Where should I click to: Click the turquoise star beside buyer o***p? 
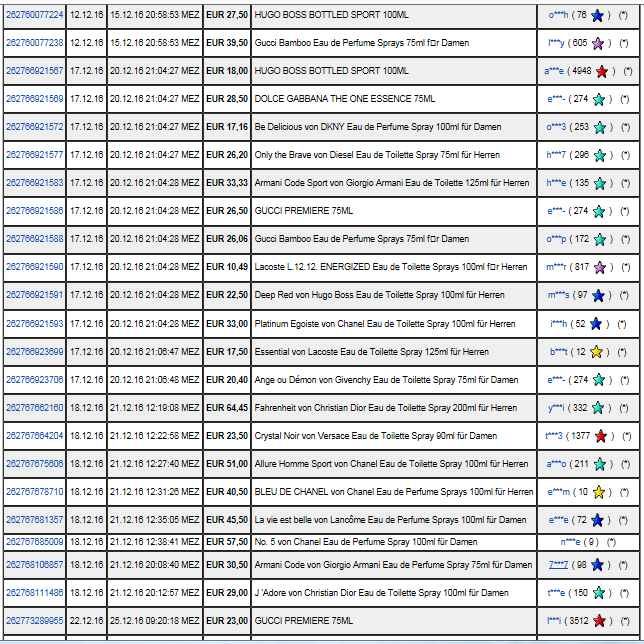(600, 239)
